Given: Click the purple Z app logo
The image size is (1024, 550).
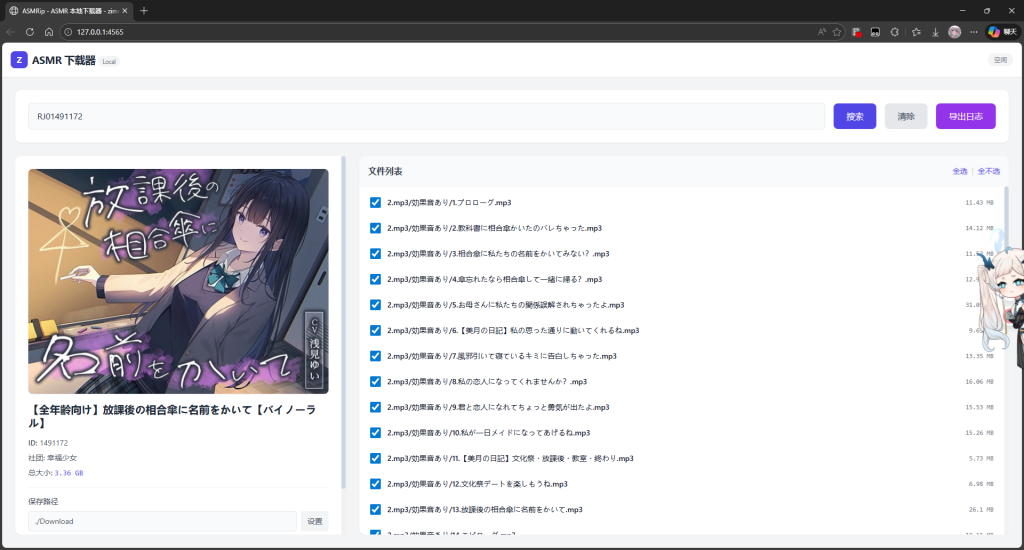Looking at the screenshot, I should tap(19, 60).
